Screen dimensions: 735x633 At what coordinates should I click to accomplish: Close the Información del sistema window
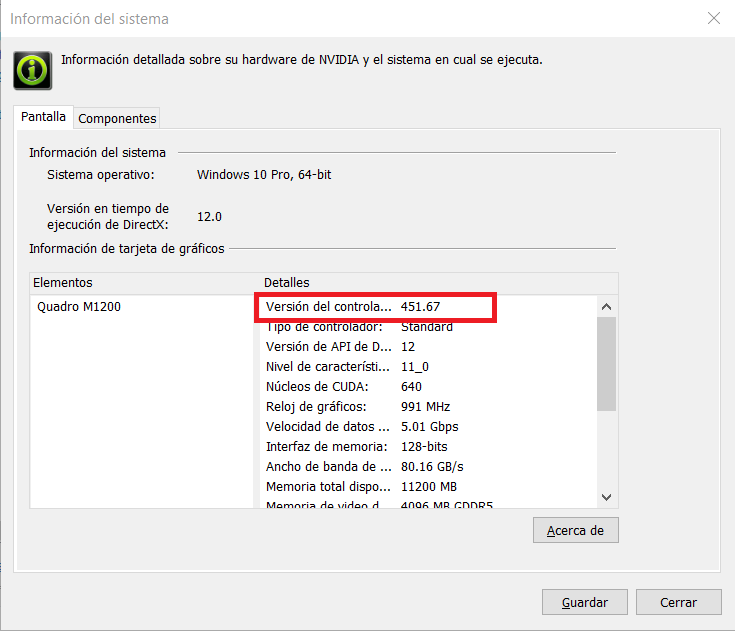tap(713, 18)
